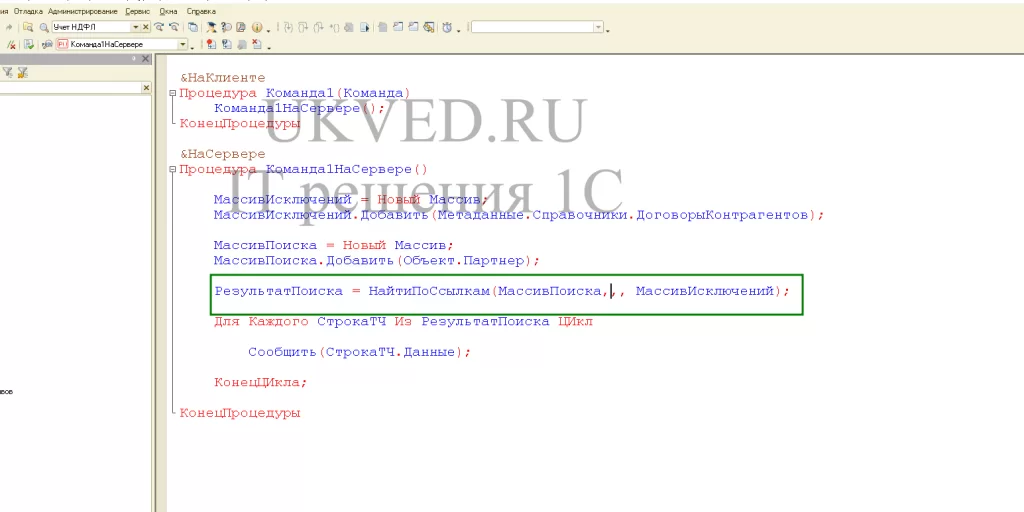The height and width of the screenshot is (512, 1024).
Task: Click the toggle breakpoint red dot icon
Action: (x=210, y=45)
